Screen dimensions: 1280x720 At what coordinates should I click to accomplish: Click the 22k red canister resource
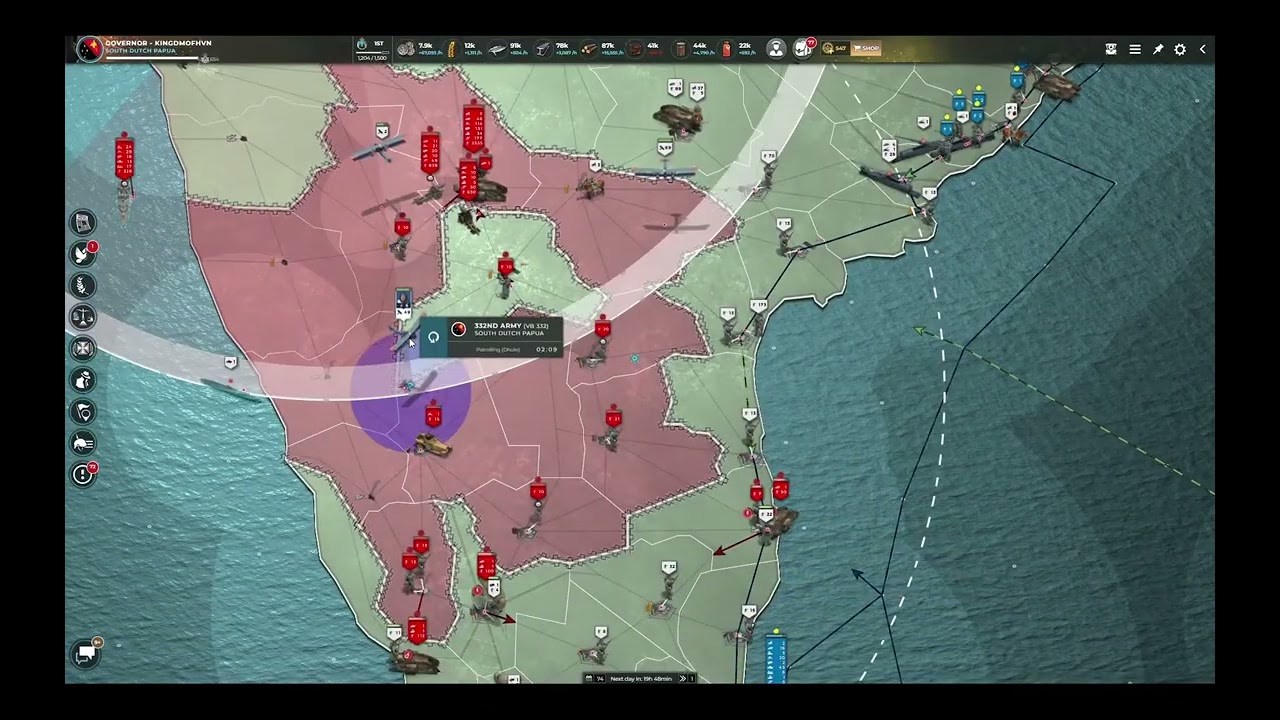click(727, 48)
